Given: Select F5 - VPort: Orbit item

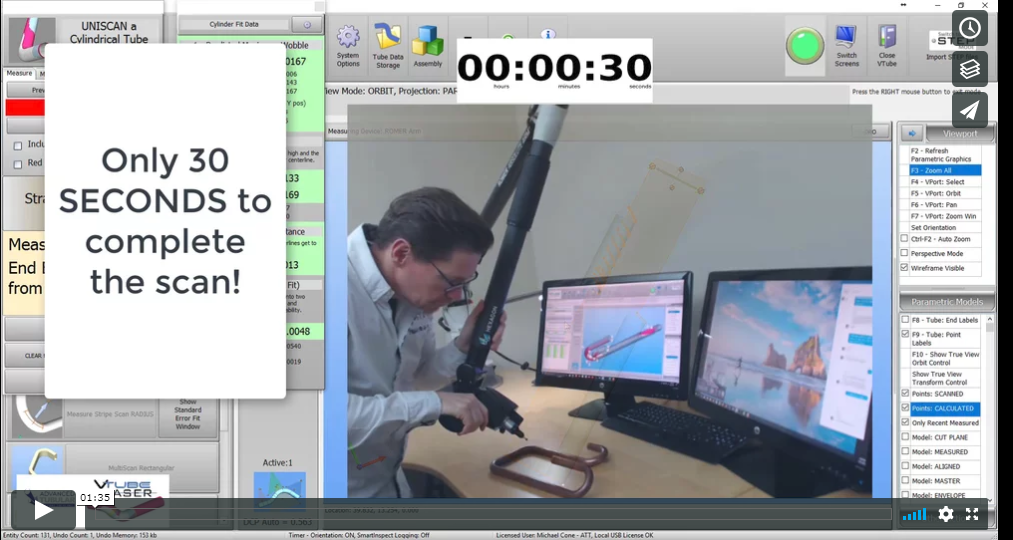Looking at the screenshot, I should point(945,194).
